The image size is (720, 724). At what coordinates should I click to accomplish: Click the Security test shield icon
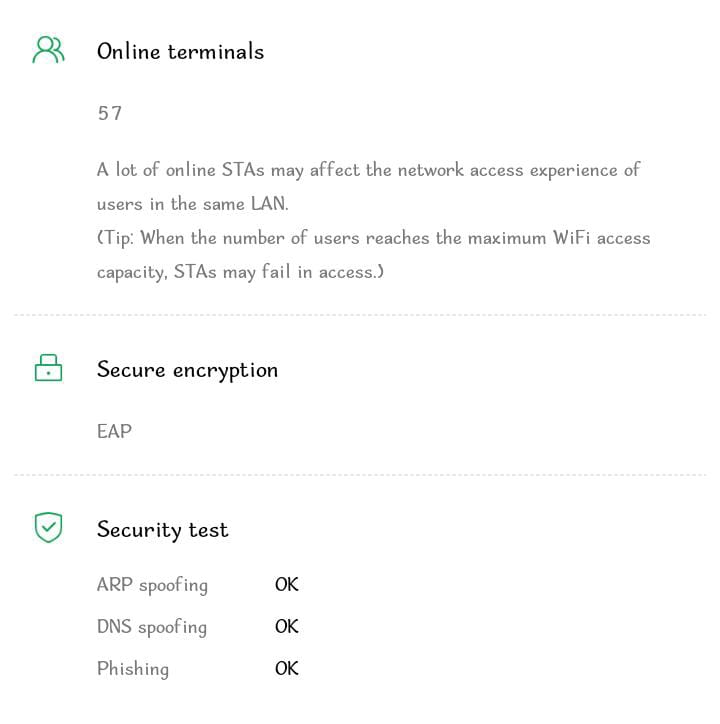tap(48, 528)
